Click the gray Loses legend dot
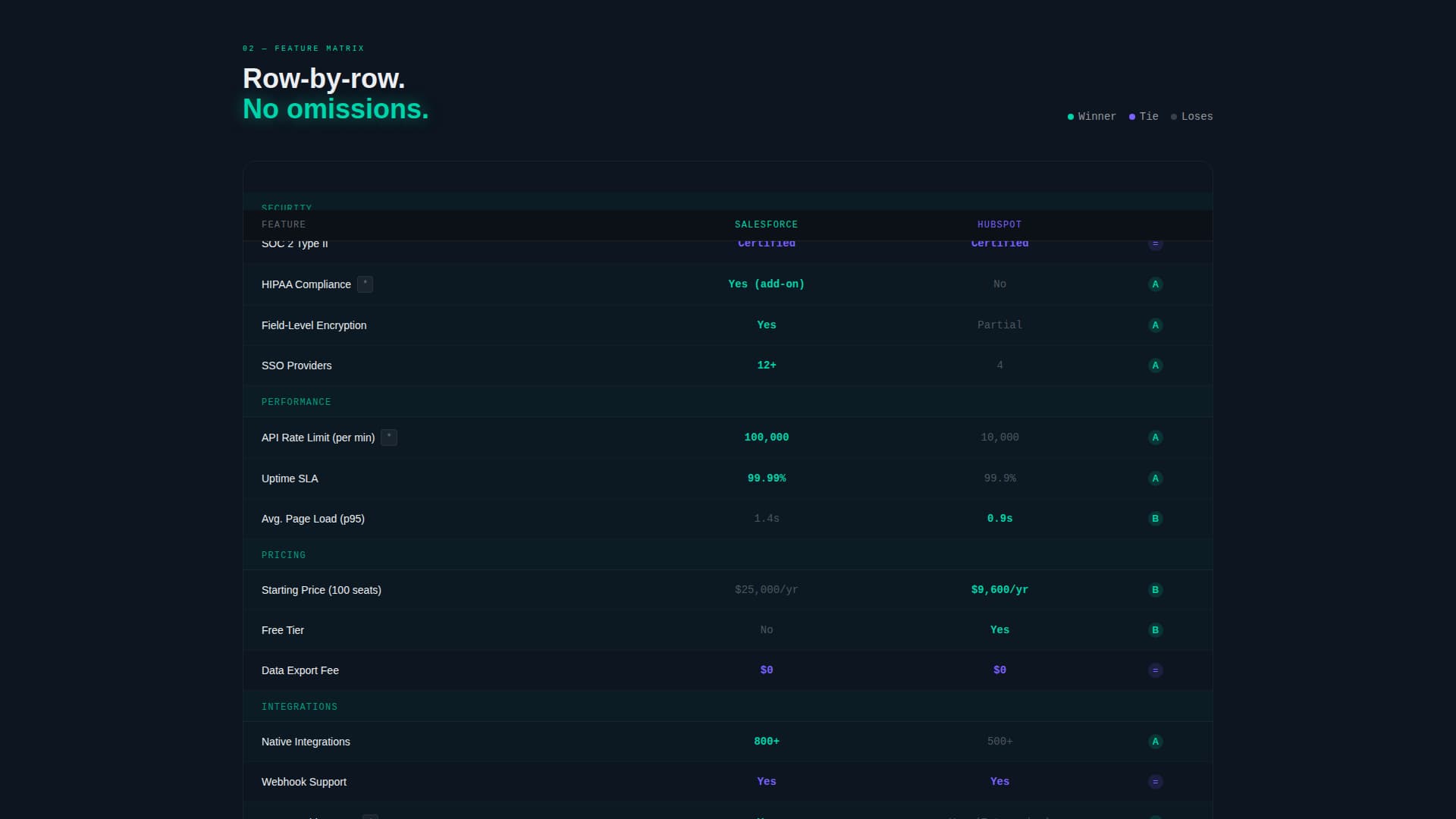This screenshot has height=819, width=1456. click(1174, 117)
